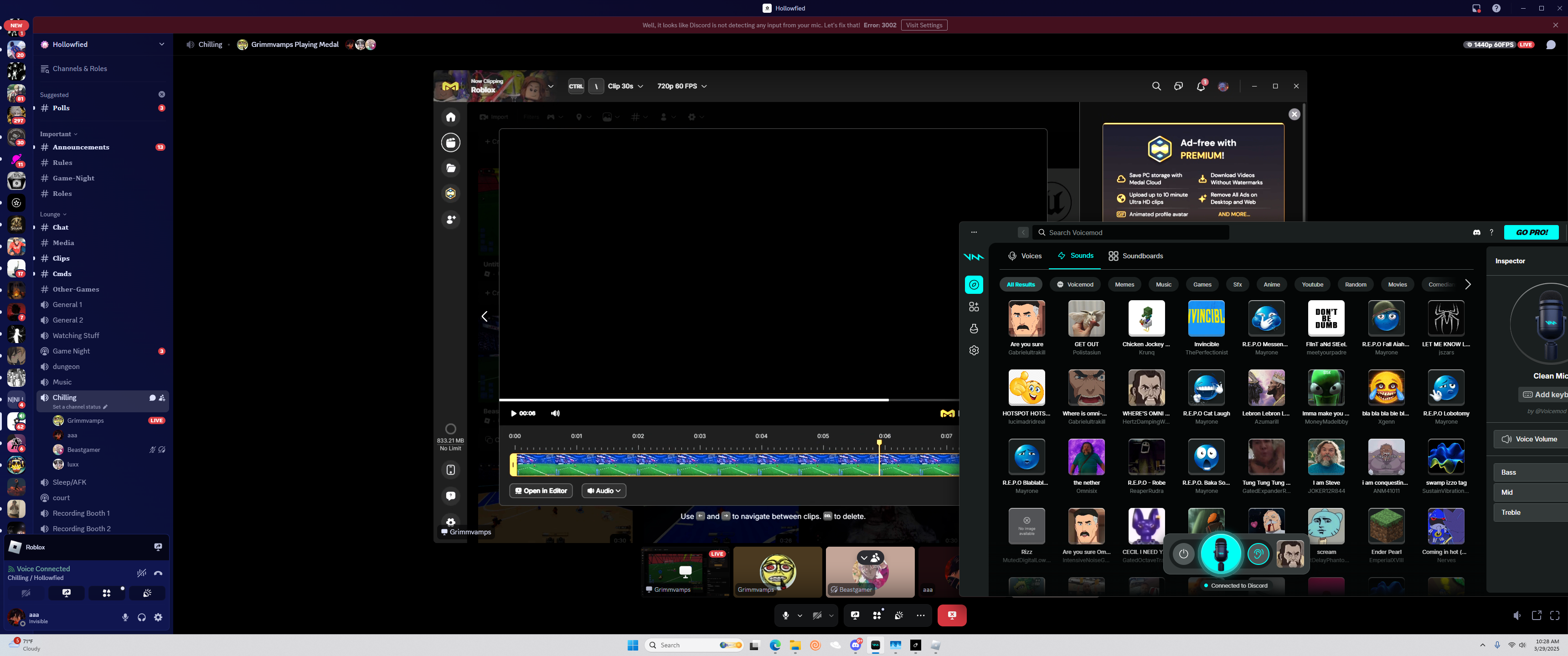Open the Audio dropdown below timeline
The image size is (1568, 656).
[603, 491]
